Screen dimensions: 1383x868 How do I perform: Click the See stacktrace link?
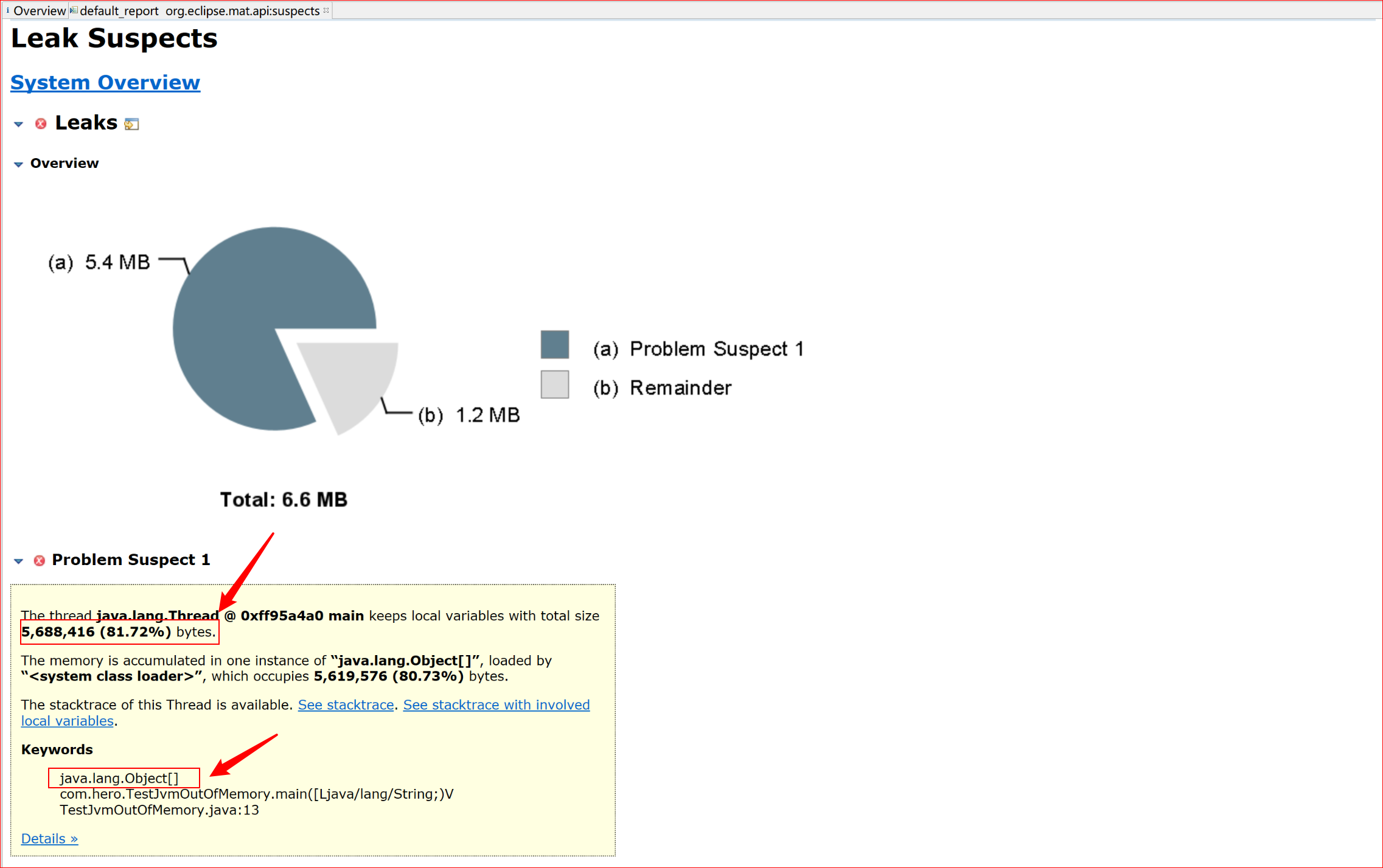[346, 704]
